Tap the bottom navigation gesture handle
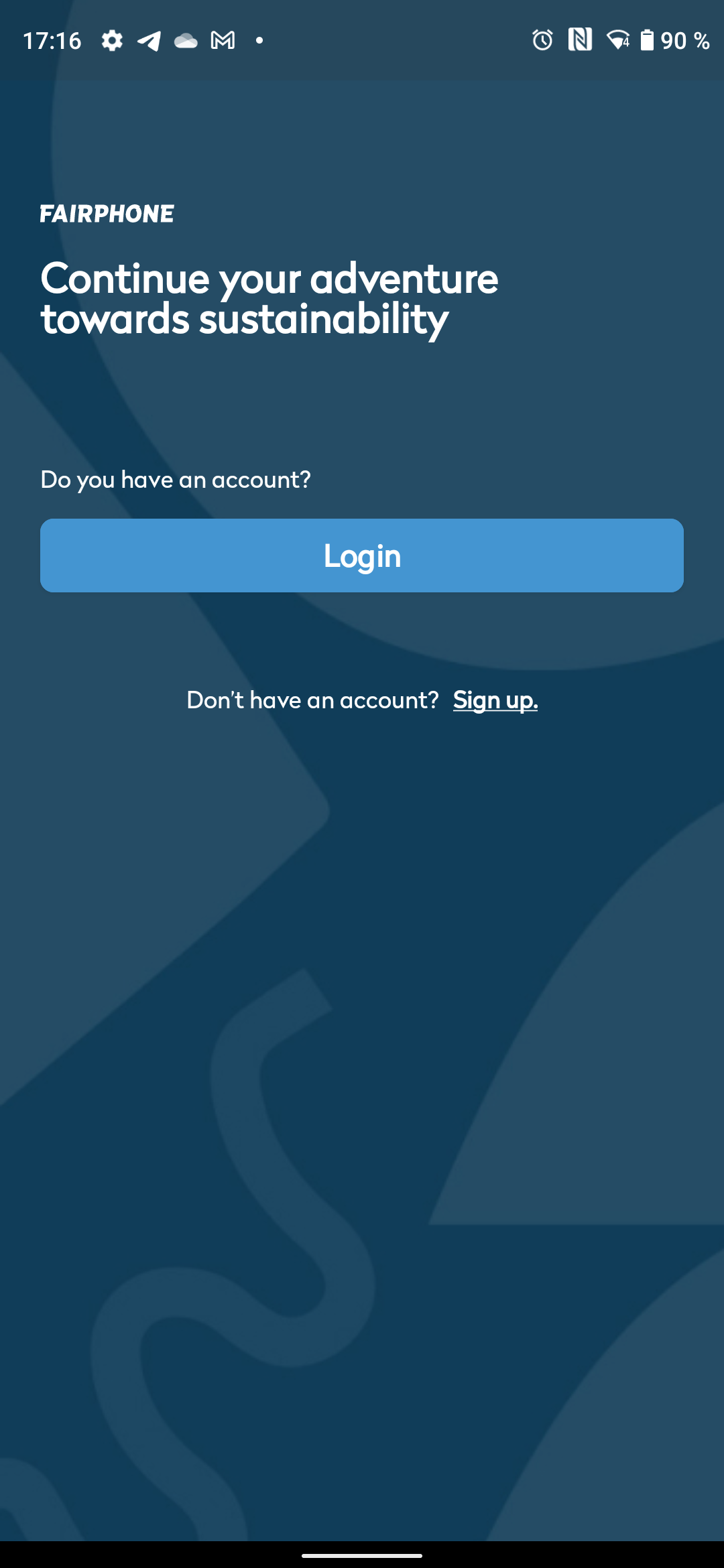Image resolution: width=724 pixels, height=1568 pixels. [362, 1555]
